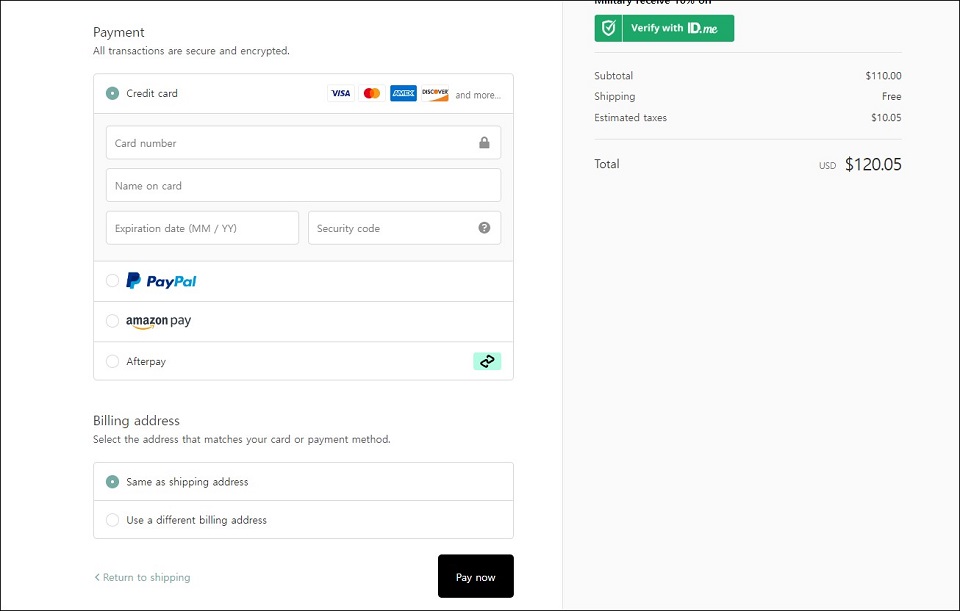Click the Pay now button
This screenshot has width=960, height=611.
click(476, 577)
